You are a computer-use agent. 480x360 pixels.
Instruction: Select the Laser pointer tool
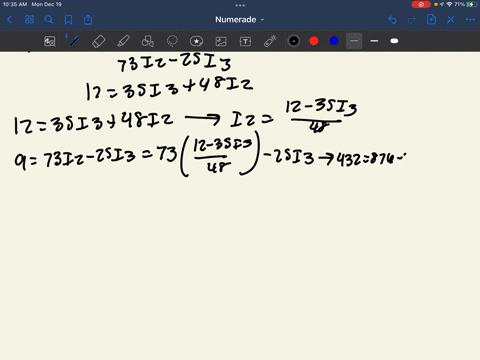[x=270, y=41]
